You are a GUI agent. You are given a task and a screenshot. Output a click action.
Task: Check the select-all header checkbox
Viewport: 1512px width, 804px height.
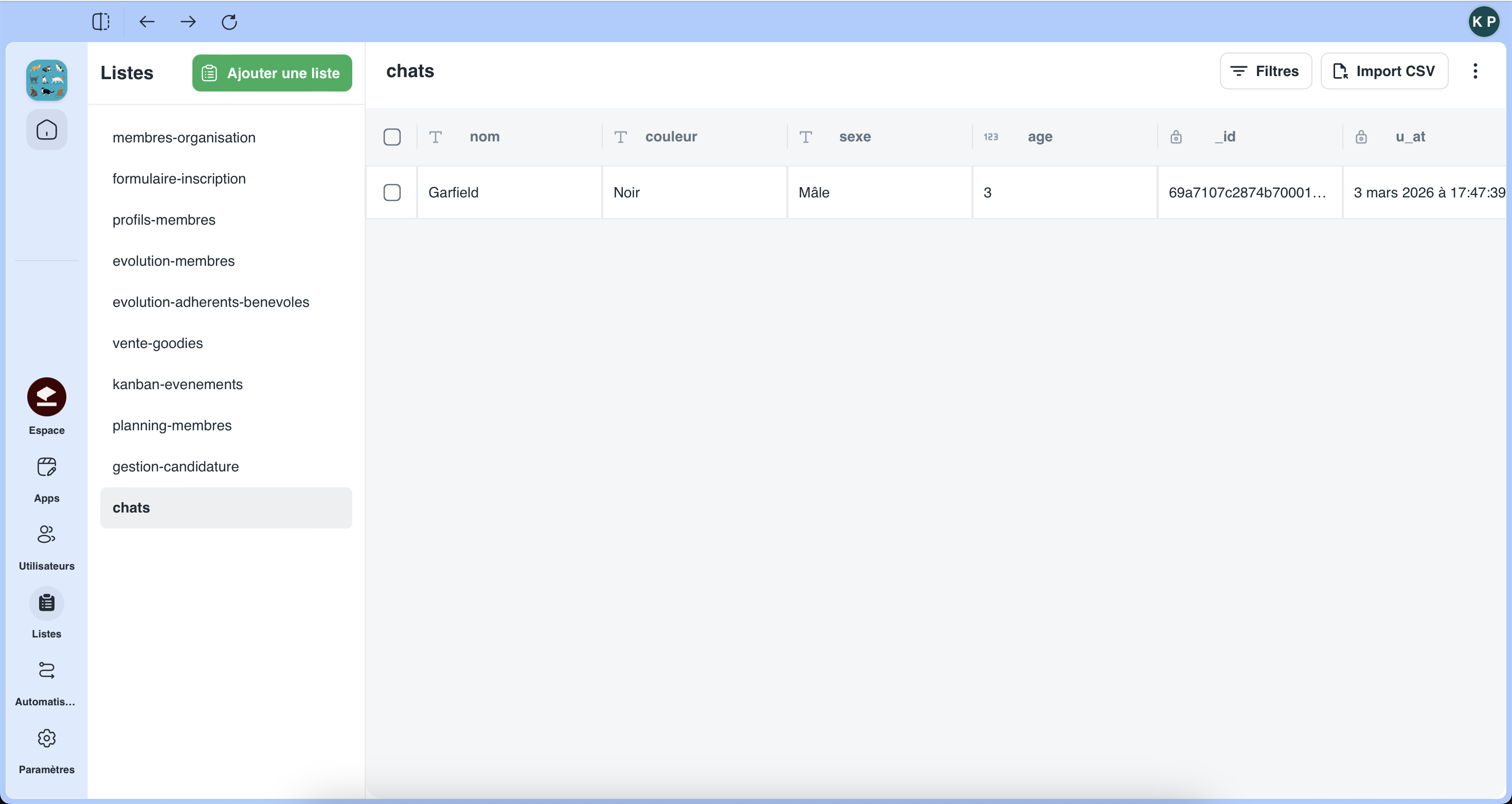pos(392,137)
